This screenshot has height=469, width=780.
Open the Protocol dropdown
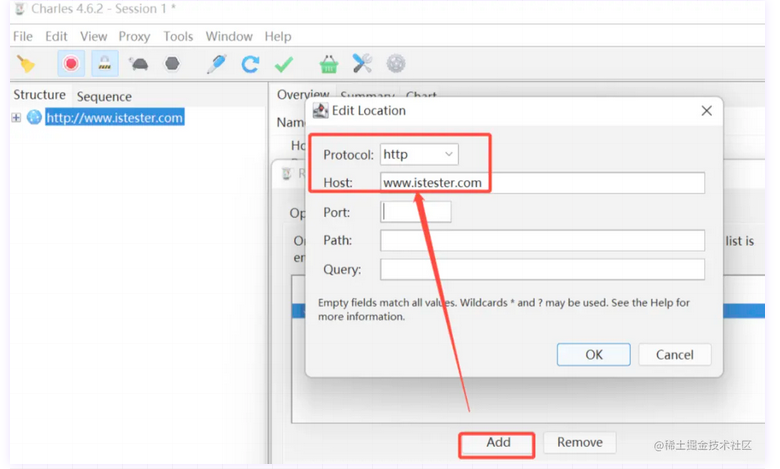click(x=419, y=154)
